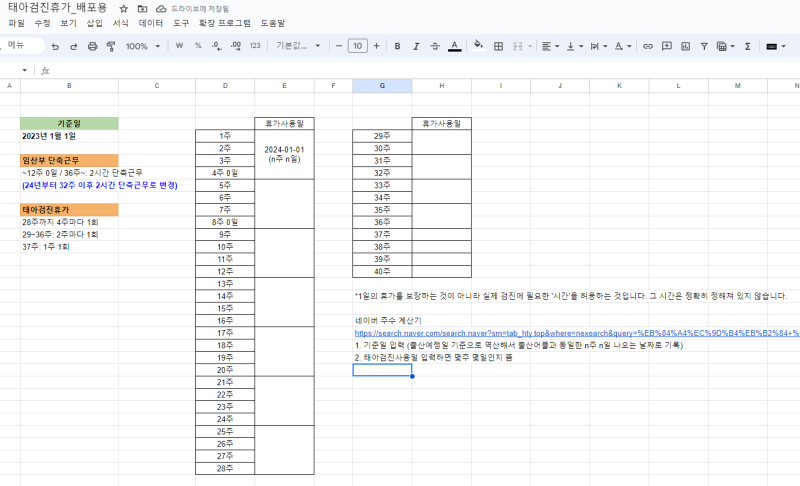The image size is (800, 486).
Task: Click the font size input box
Action: tap(358, 46)
